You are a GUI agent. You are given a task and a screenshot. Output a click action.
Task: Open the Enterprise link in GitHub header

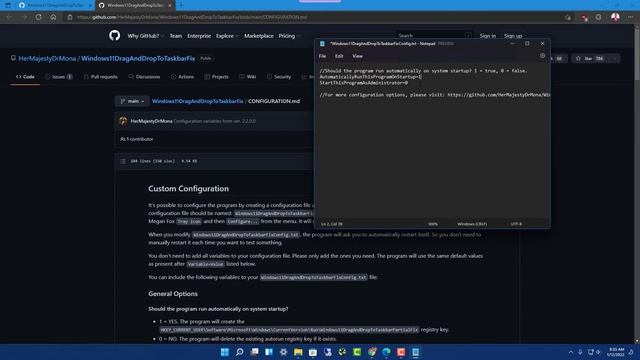point(199,36)
